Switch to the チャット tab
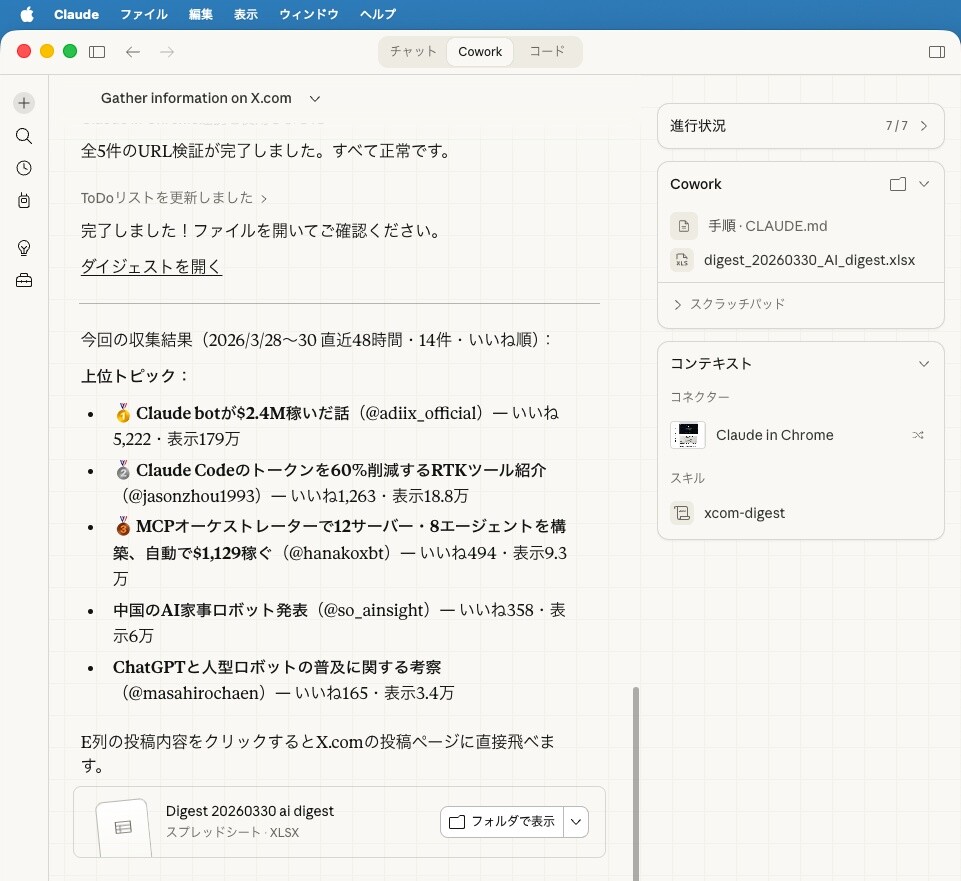961x881 pixels. (413, 51)
